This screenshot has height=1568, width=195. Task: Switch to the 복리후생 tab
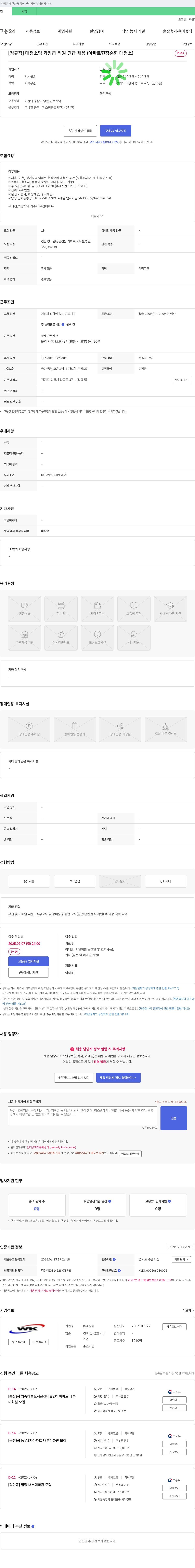(115, 44)
